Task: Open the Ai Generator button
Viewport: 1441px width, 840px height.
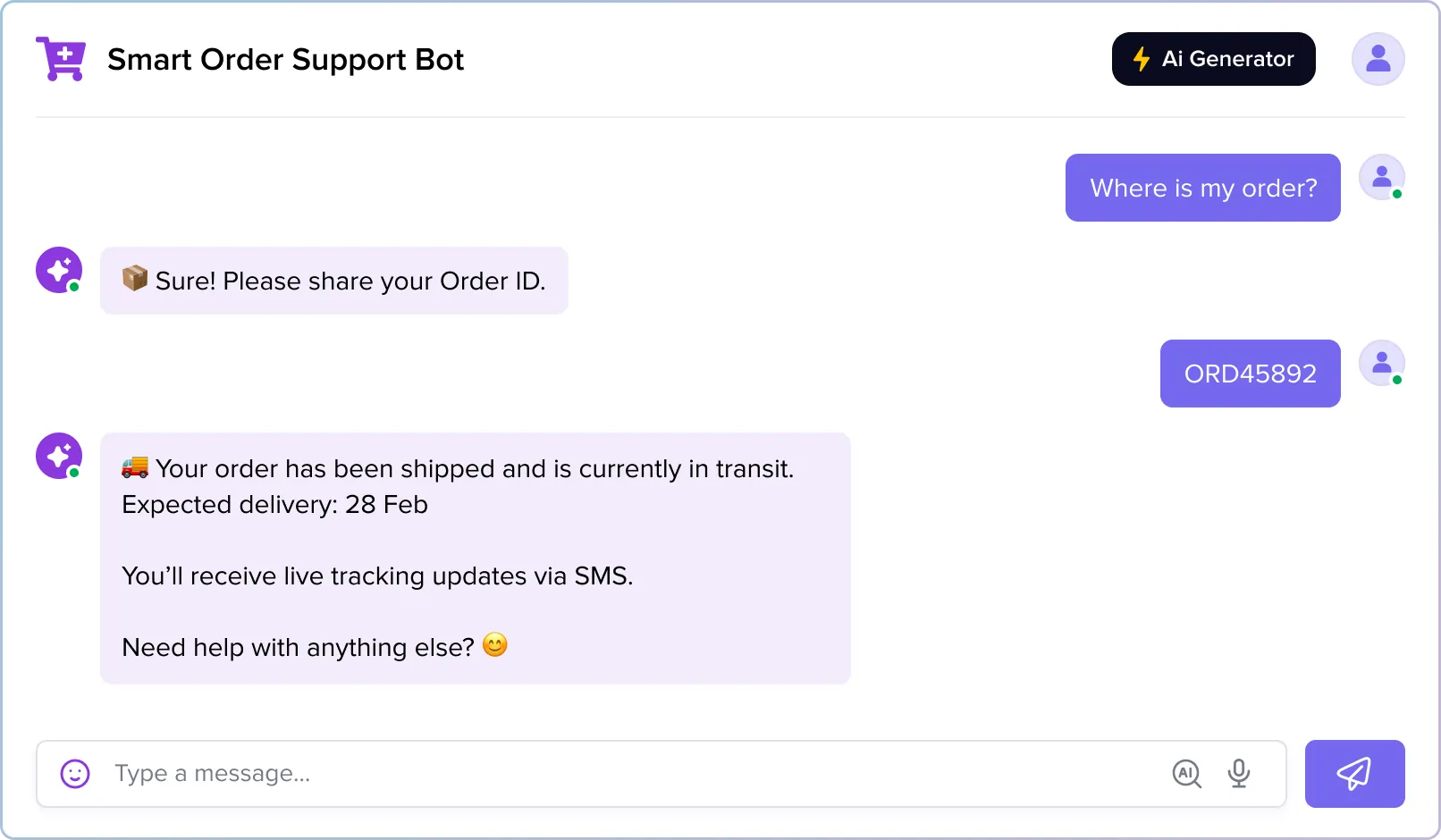Action: pos(1213,59)
